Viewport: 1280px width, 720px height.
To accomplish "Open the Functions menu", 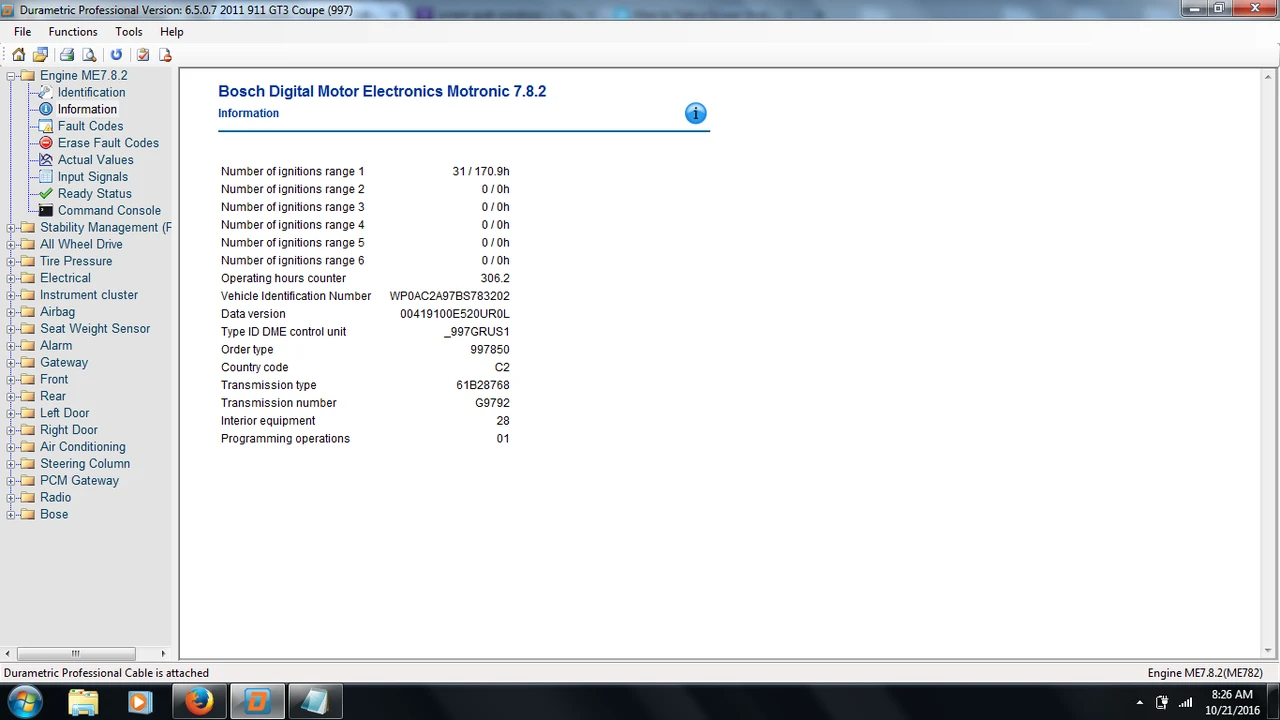I will 73,32.
